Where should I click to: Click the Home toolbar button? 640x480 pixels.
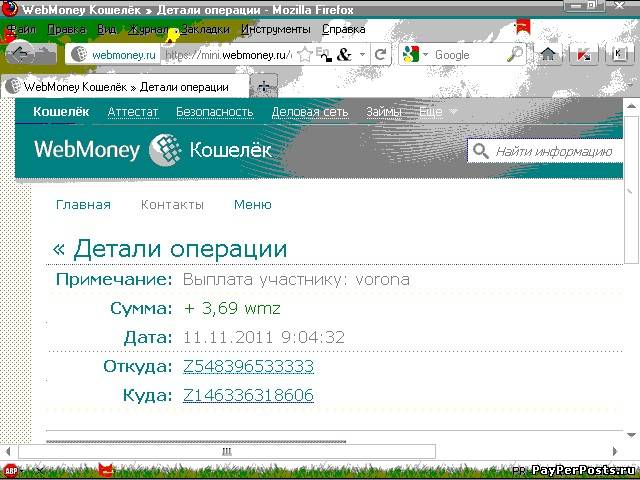coord(548,55)
